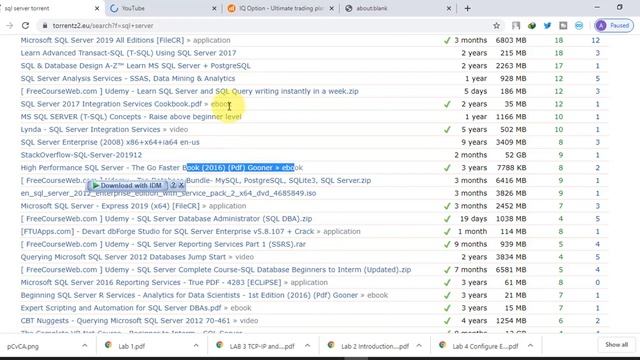Screen dimensions: 640x360
Task: Open StackOverflow-SQL-Server-201912 link
Action: (x=81, y=155)
